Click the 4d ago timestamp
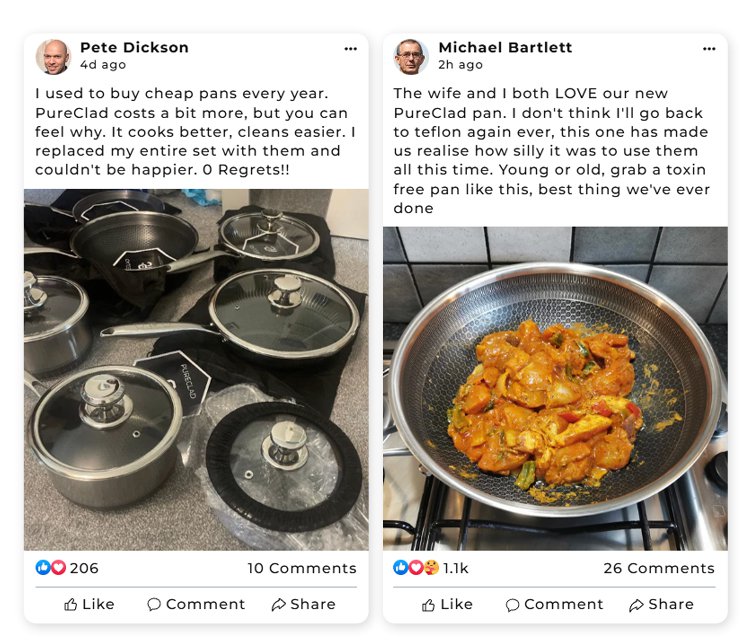This screenshot has width=750, height=643. click(x=103, y=65)
